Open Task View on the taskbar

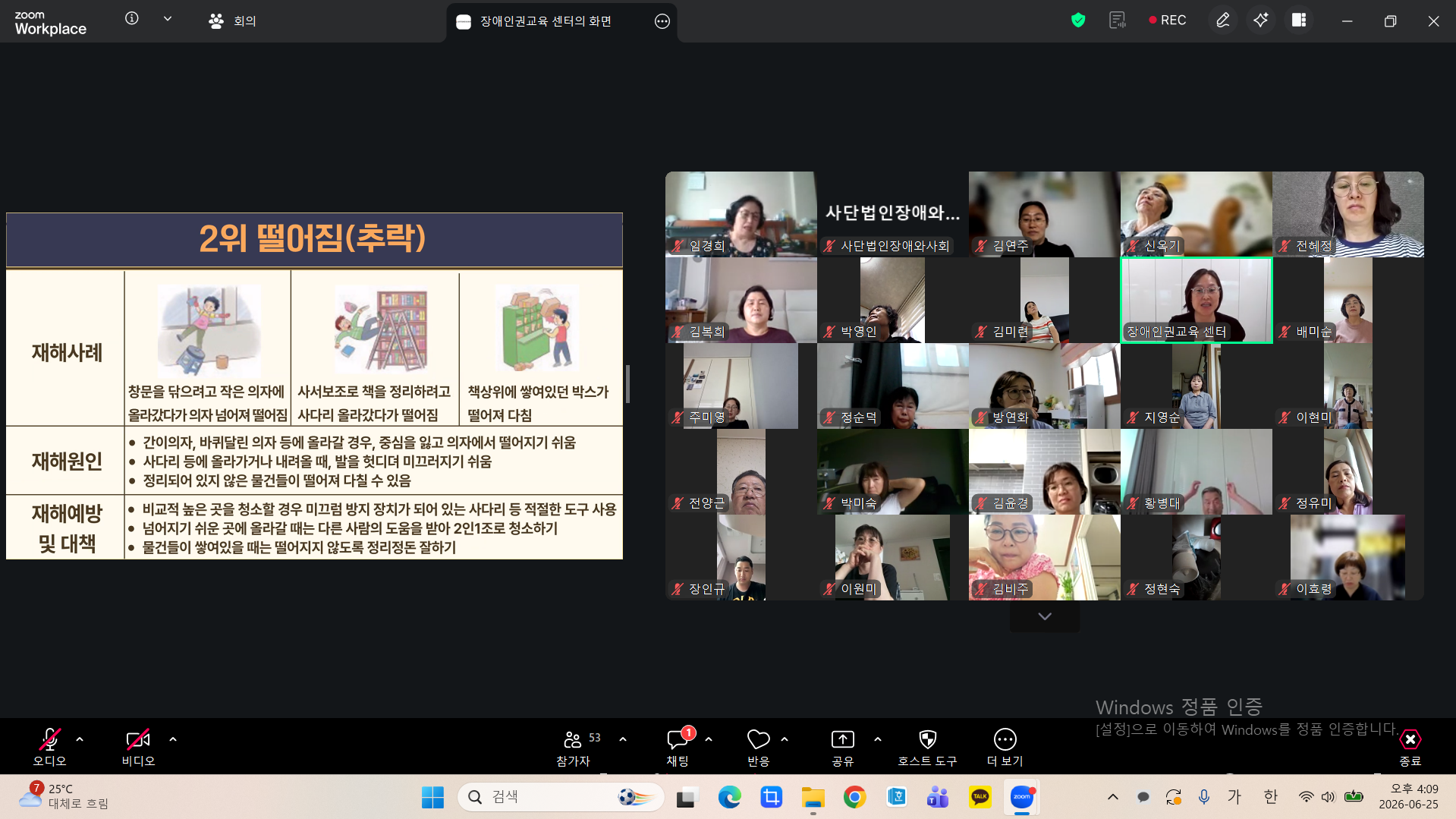(687, 797)
